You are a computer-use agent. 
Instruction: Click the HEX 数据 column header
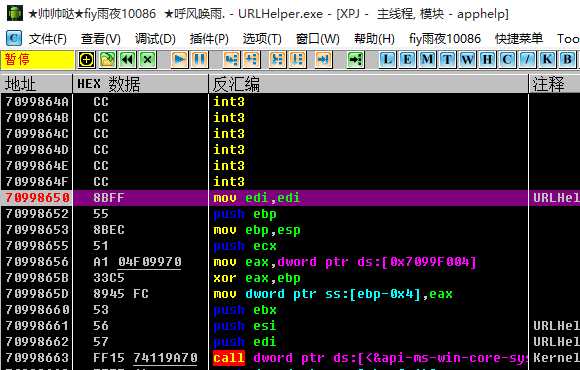pos(141,84)
